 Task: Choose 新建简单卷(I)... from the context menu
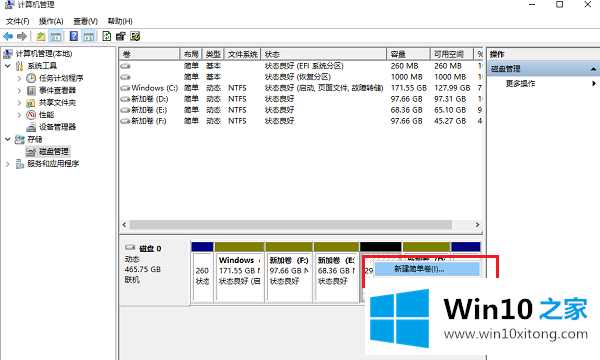(x=427, y=269)
